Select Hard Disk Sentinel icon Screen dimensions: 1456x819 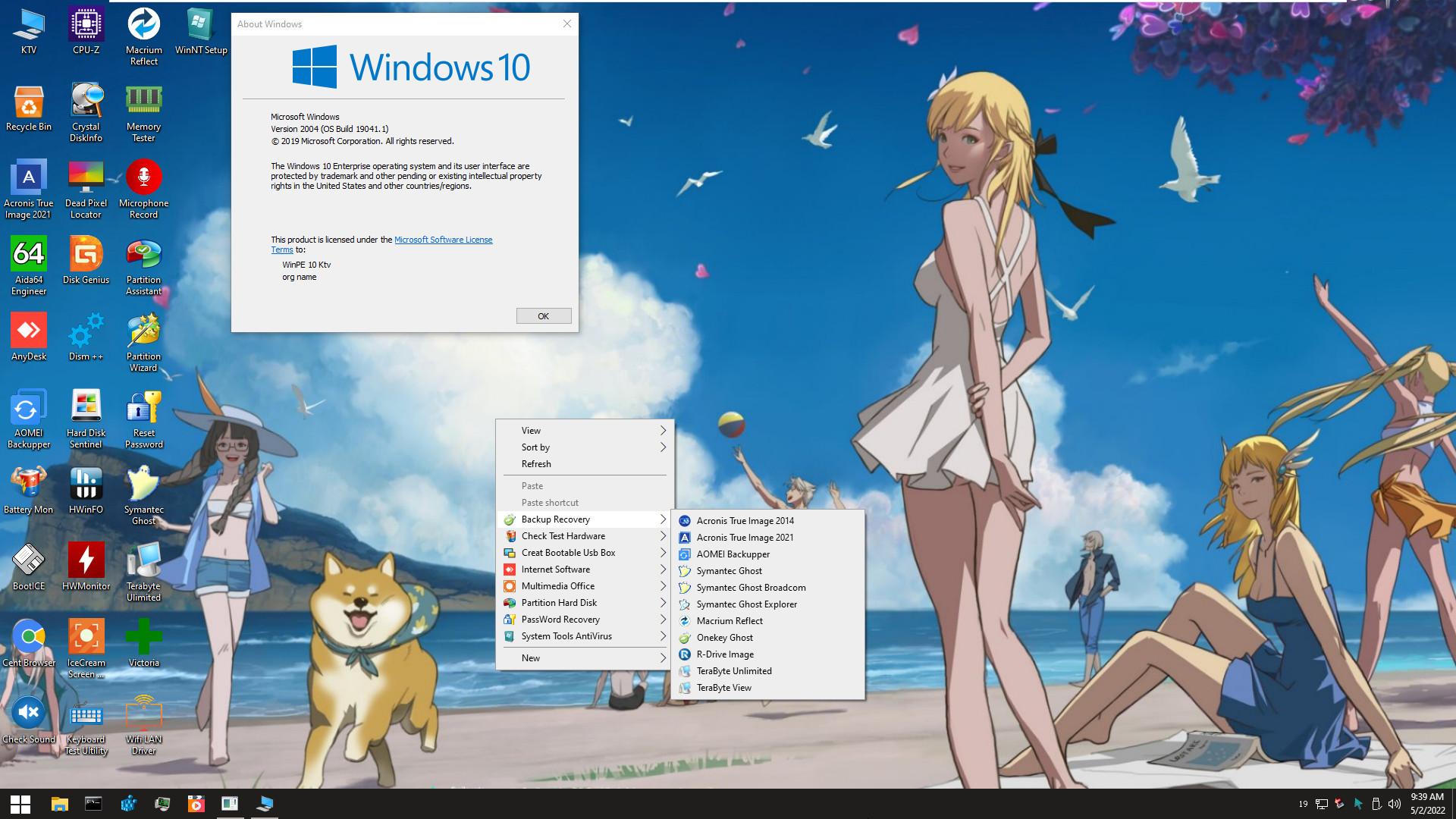point(86,419)
